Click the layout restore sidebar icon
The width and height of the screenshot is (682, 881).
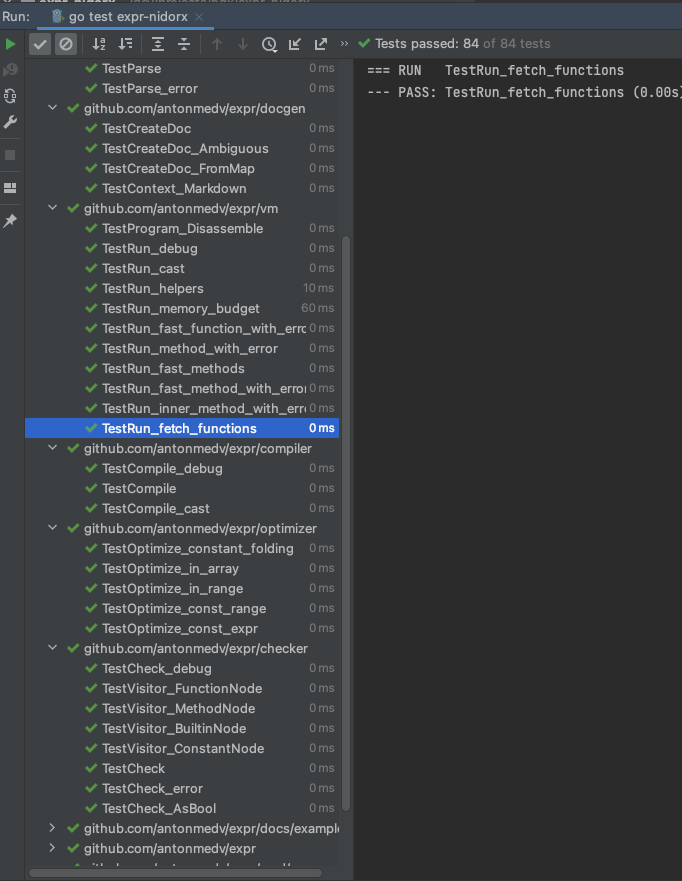10,188
